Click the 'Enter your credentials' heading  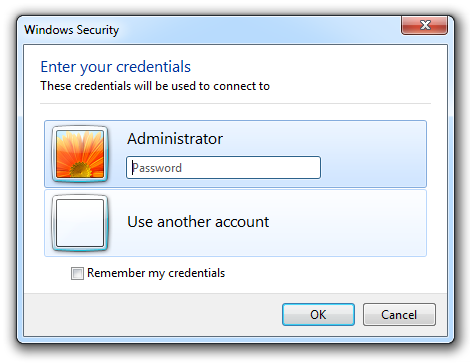click(115, 67)
